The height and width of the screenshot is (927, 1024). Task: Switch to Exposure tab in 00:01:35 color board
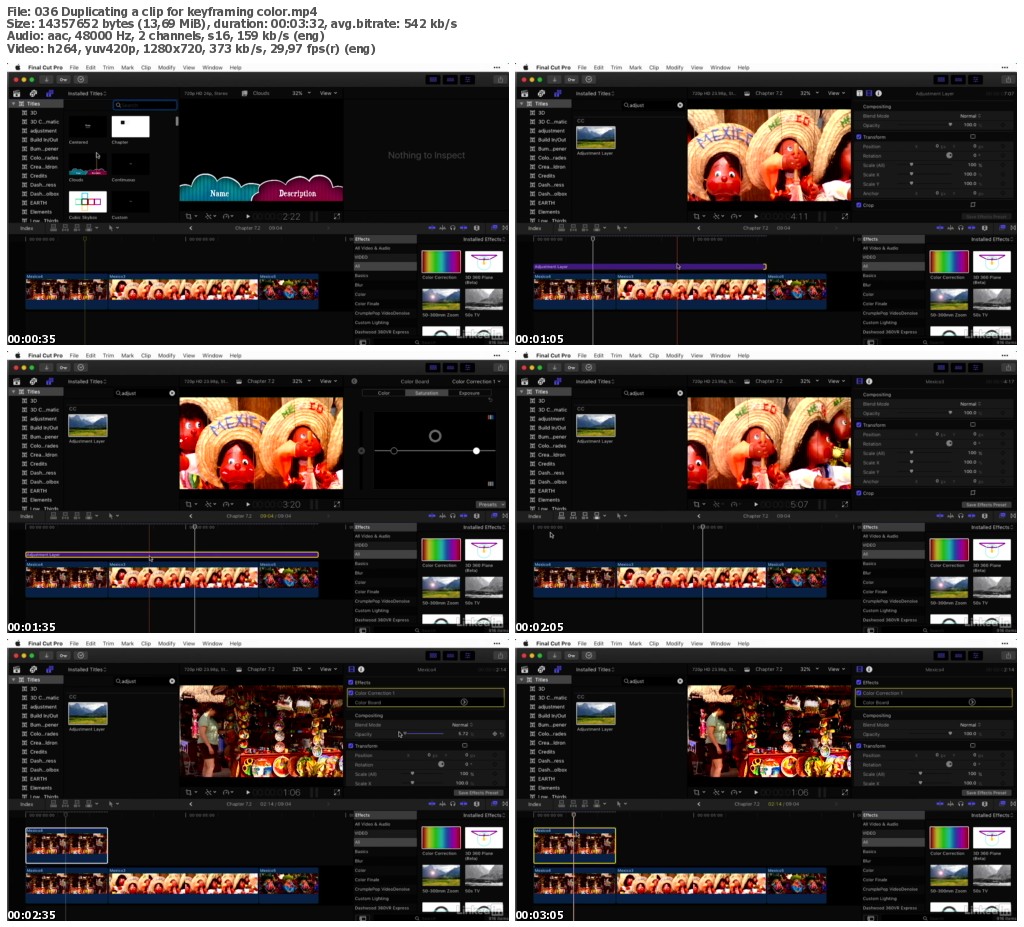pos(469,393)
